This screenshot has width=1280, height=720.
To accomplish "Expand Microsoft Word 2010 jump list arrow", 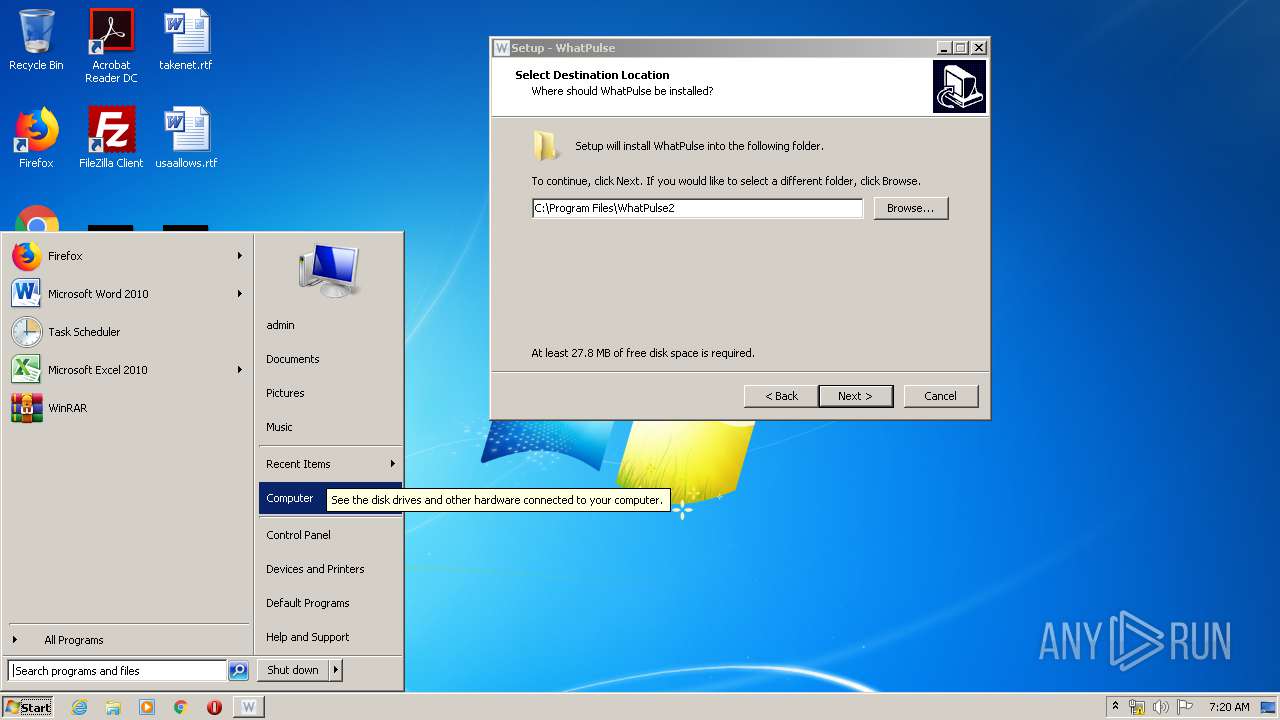I will [240, 294].
